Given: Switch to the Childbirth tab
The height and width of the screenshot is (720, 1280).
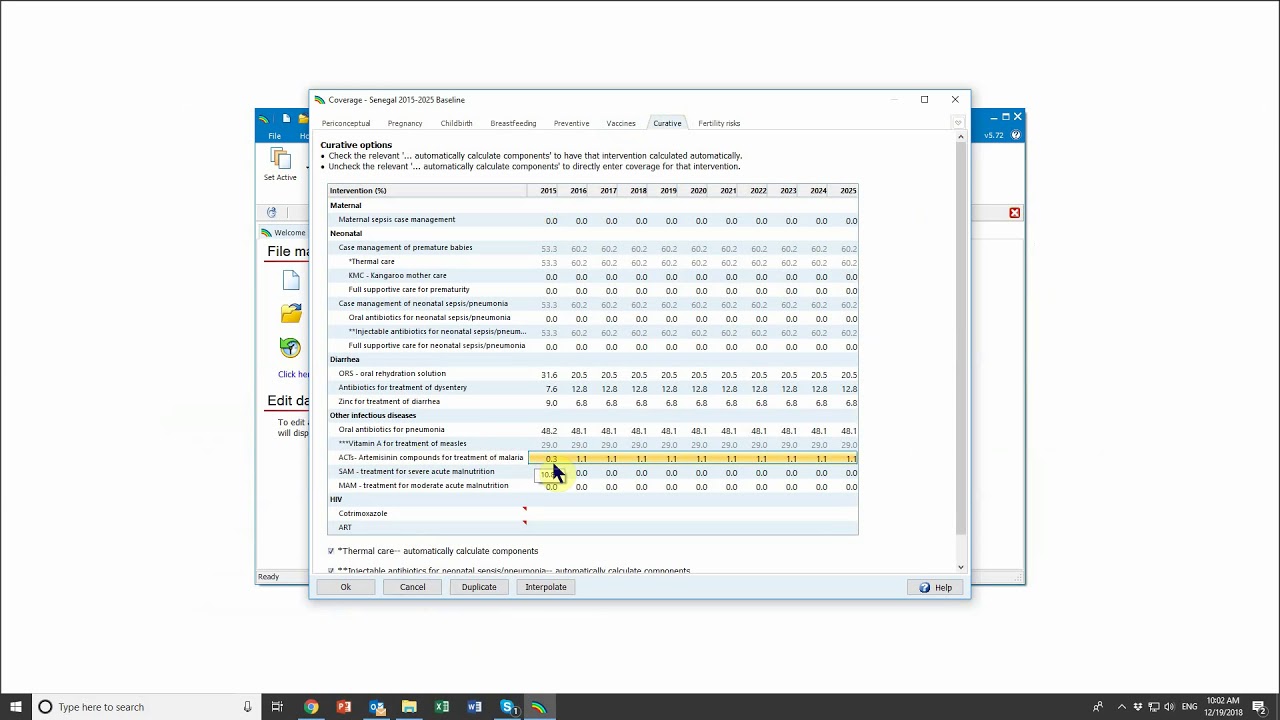Looking at the screenshot, I should [456, 123].
